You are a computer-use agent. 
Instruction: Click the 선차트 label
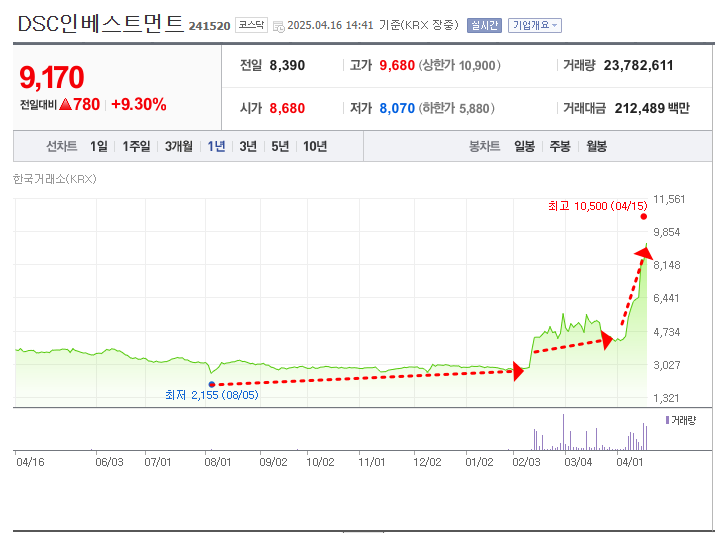(x=62, y=146)
